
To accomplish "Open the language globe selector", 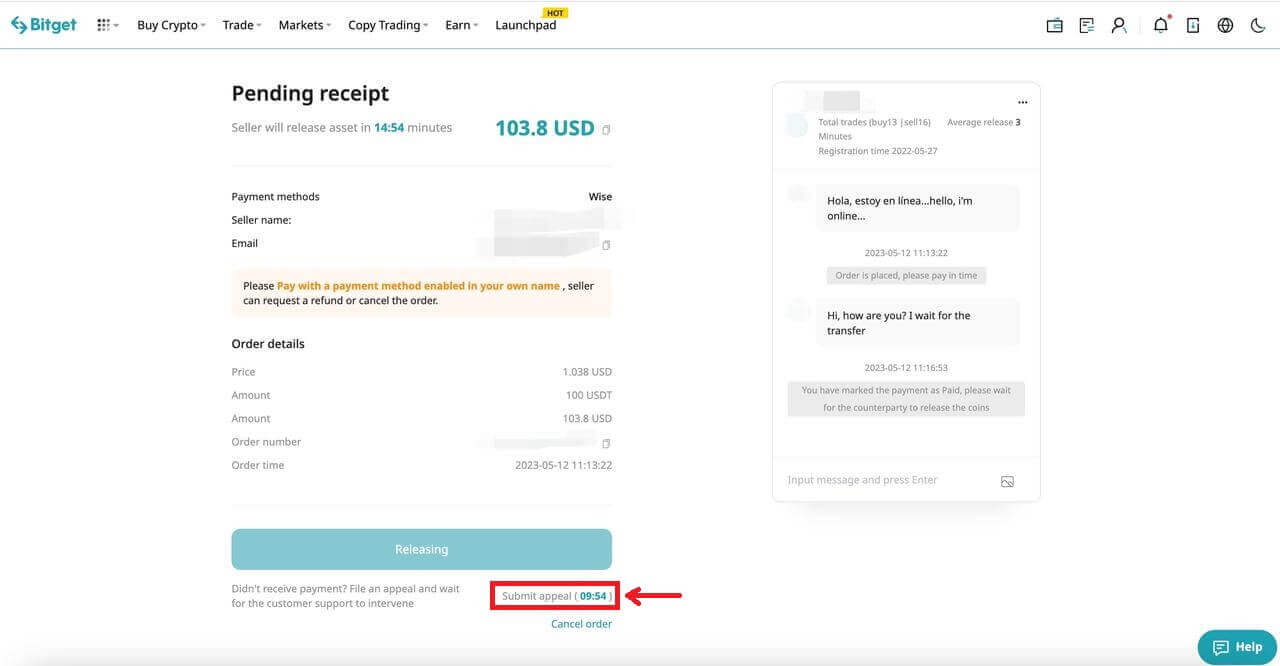I will [1225, 26].
